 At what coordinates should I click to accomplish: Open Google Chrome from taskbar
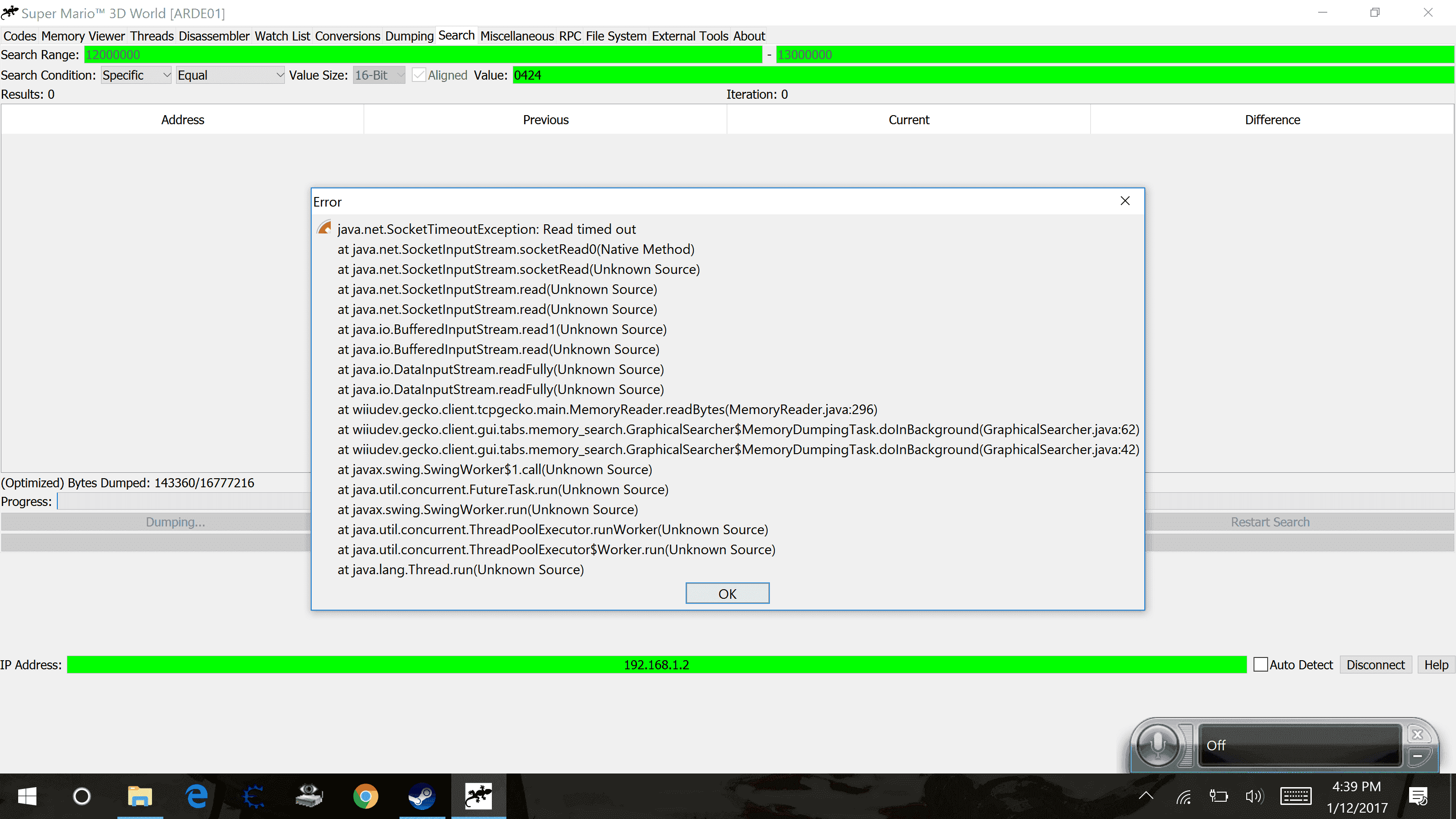click(366, 796)
